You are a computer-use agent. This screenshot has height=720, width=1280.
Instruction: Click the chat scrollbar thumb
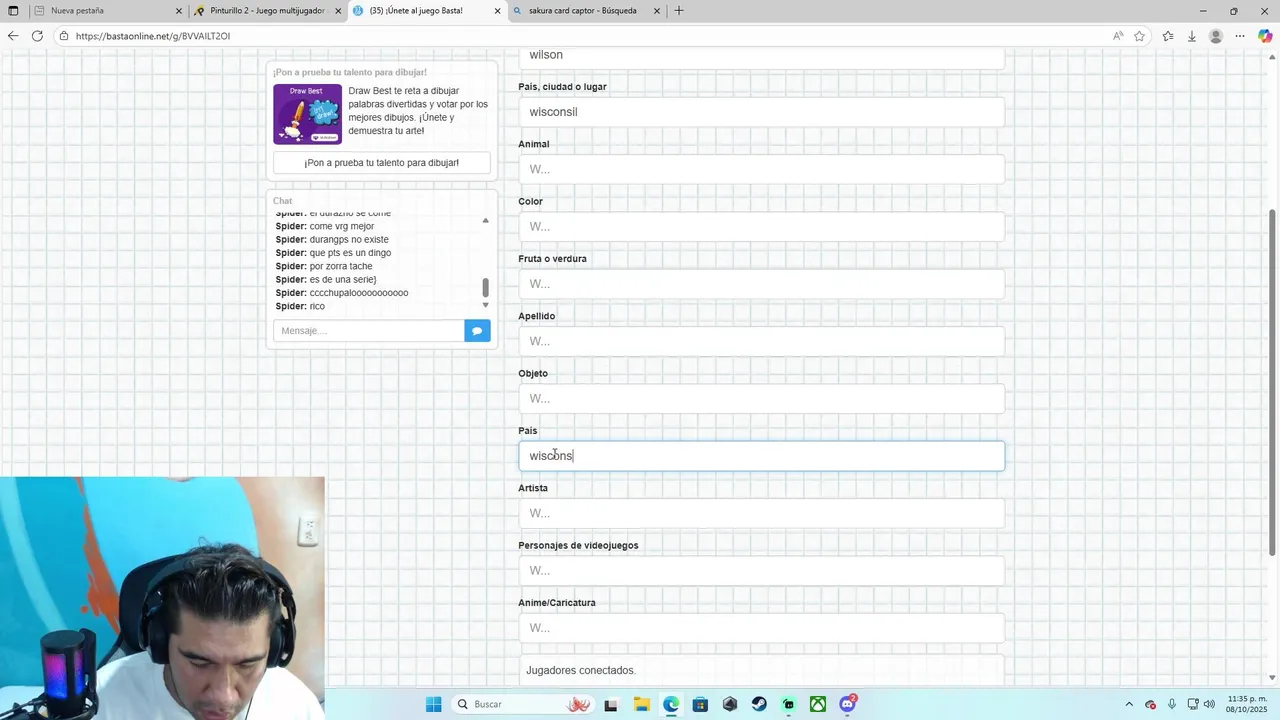click(x=486, y=288)
